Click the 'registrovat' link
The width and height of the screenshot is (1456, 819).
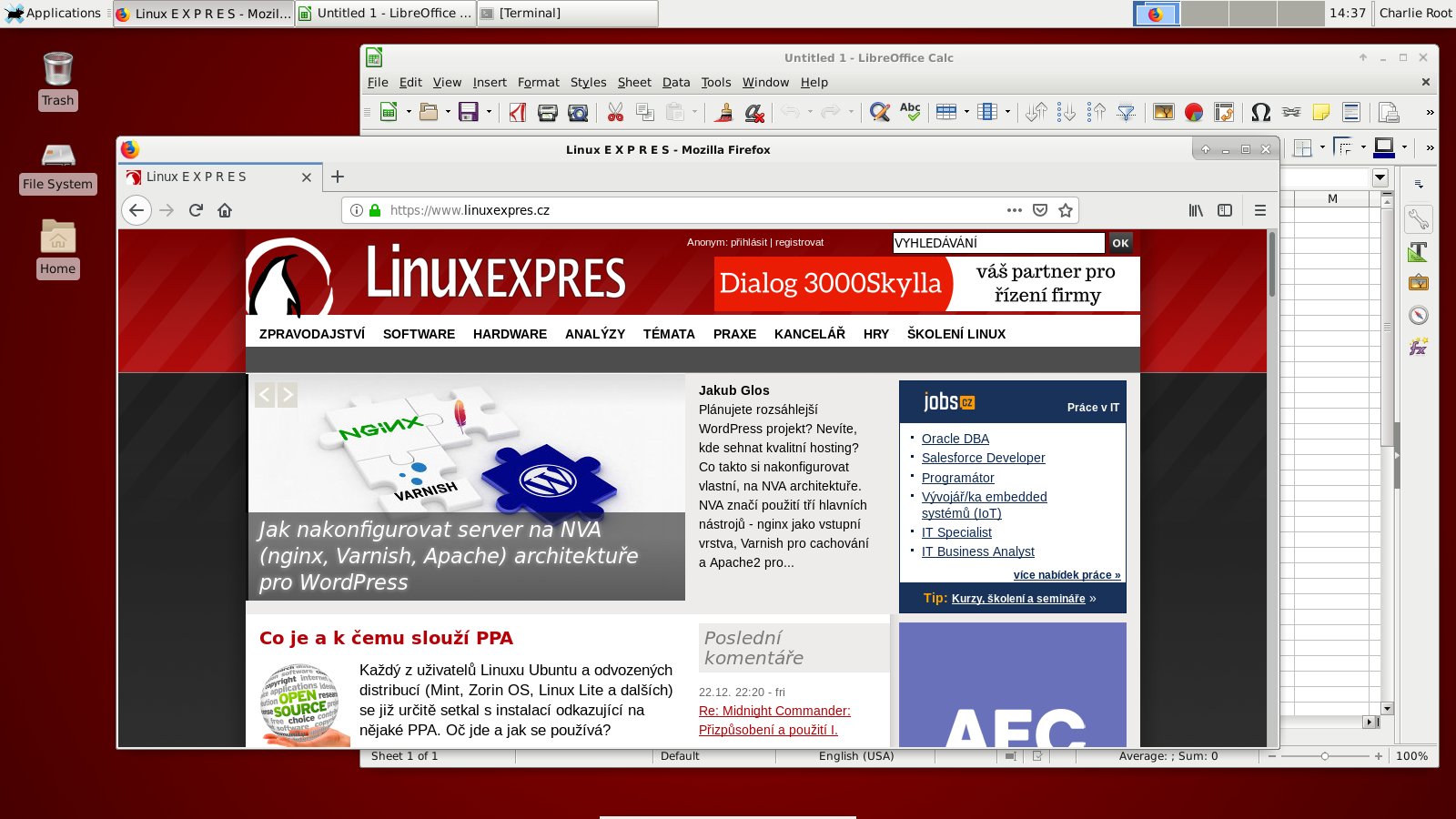[799, 242]
